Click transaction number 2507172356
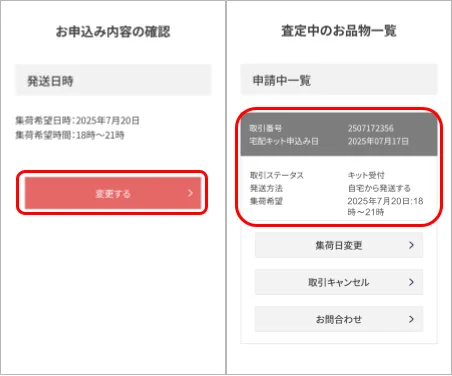This screenshot has width=452, height=376. pos(370,128)
